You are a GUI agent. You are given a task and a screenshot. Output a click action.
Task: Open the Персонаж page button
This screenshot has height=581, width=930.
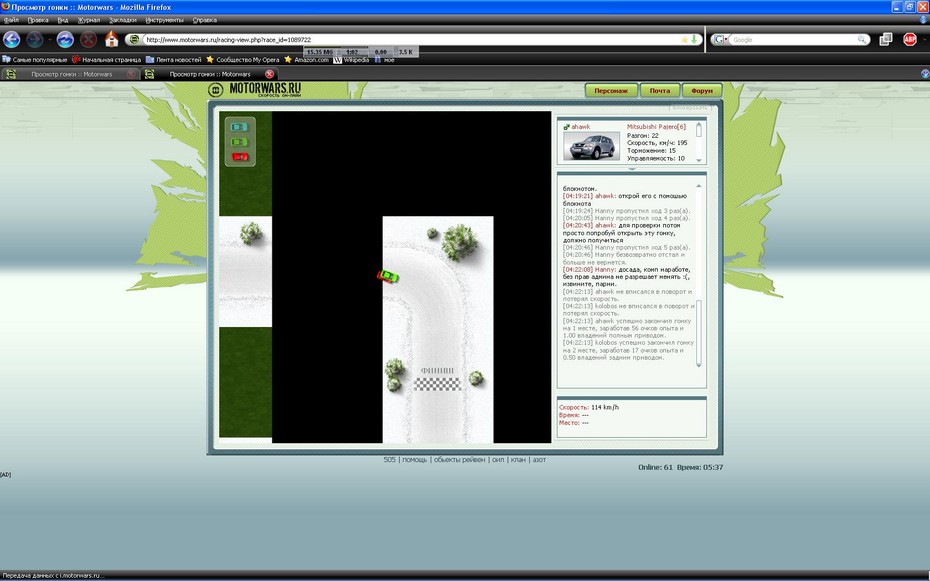click(x=611, y=91)
